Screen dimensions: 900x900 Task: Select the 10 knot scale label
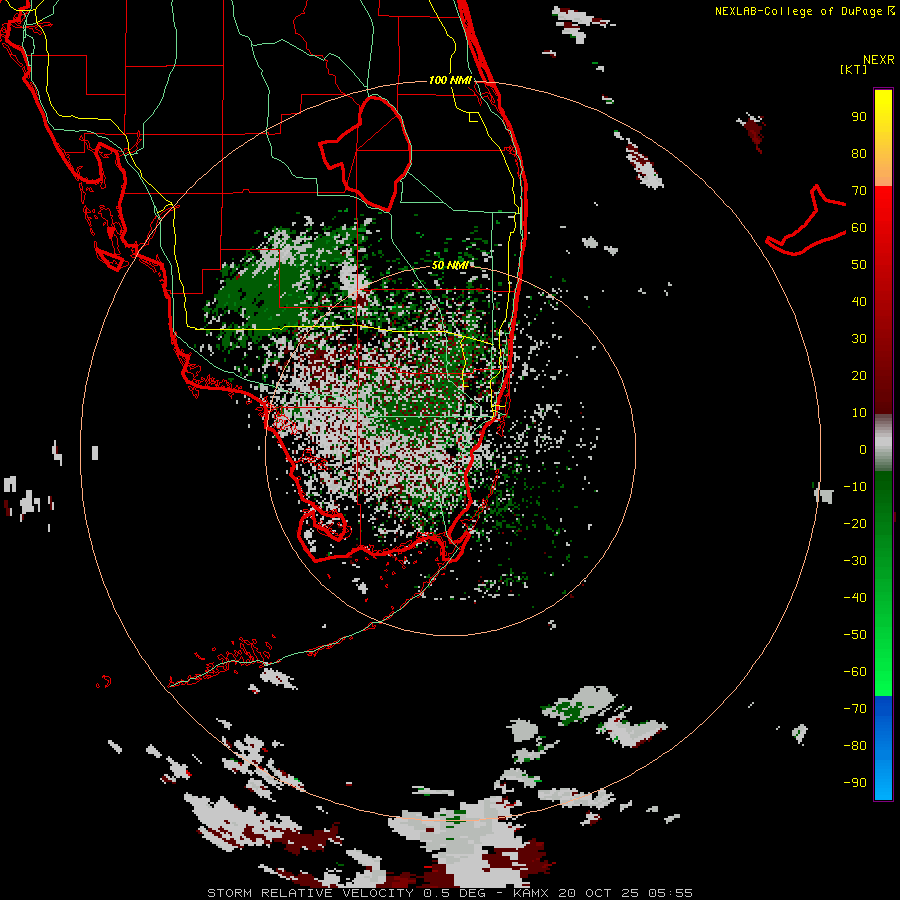(859, 413)
